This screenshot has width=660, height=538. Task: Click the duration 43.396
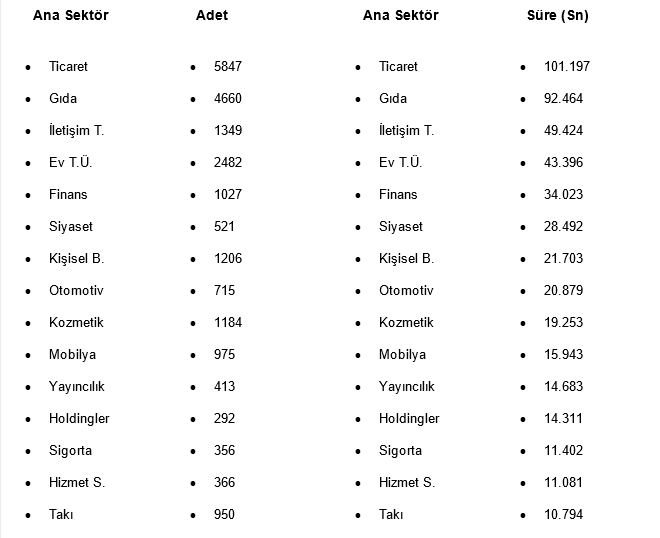click(x=564, y=162)
